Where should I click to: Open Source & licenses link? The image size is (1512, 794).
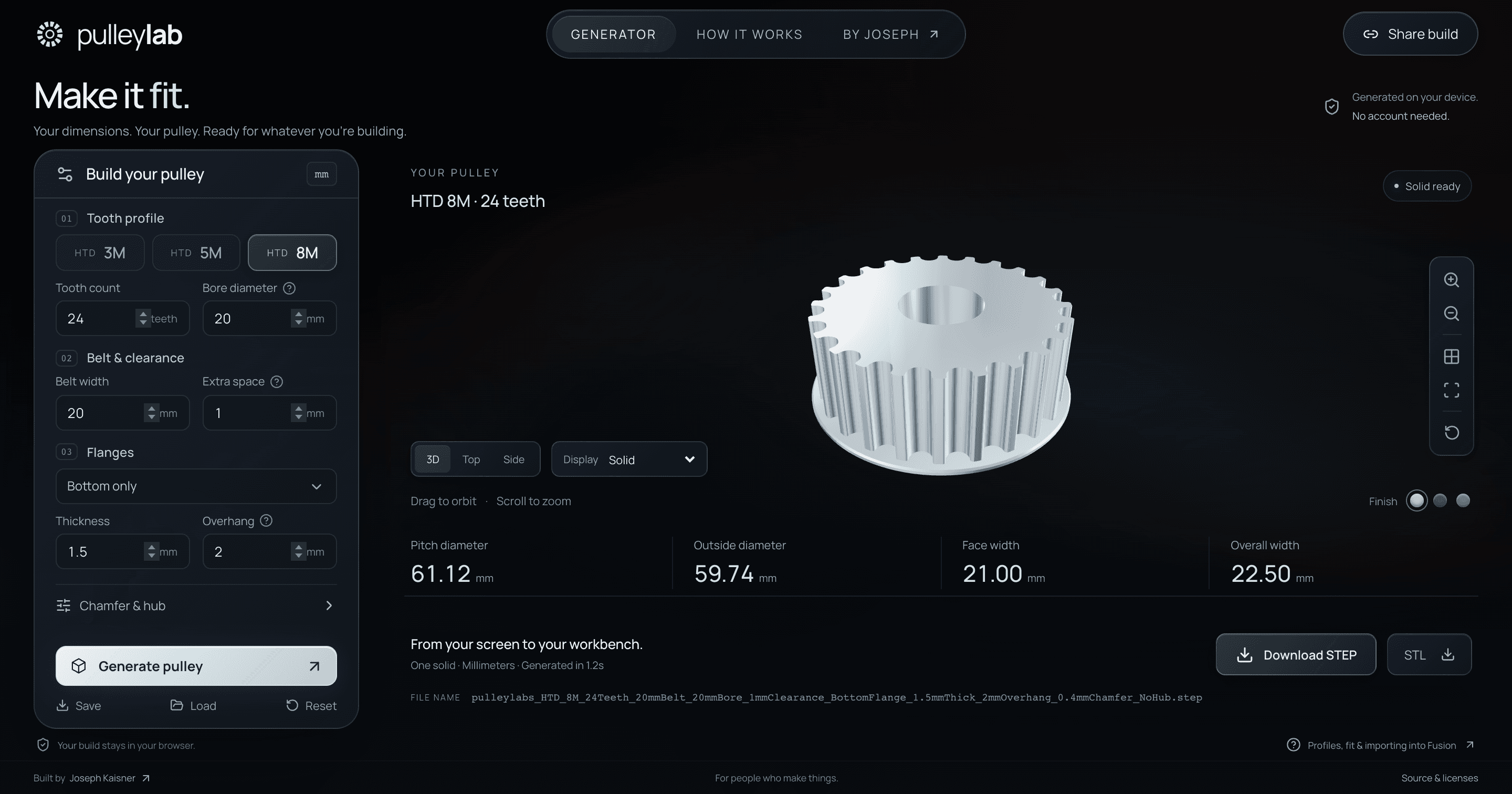tap(1439, 778)
